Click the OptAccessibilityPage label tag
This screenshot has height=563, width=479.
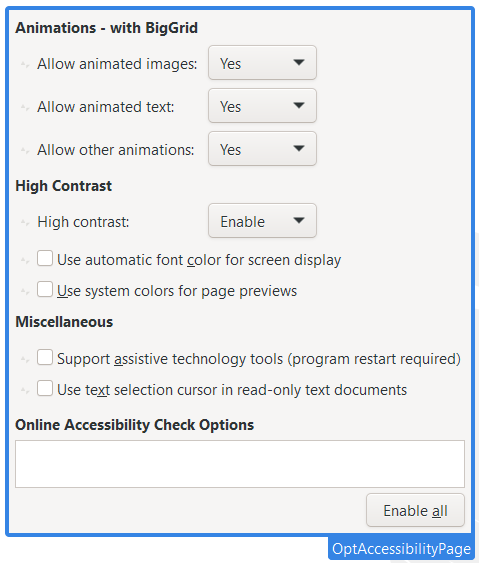401,549
